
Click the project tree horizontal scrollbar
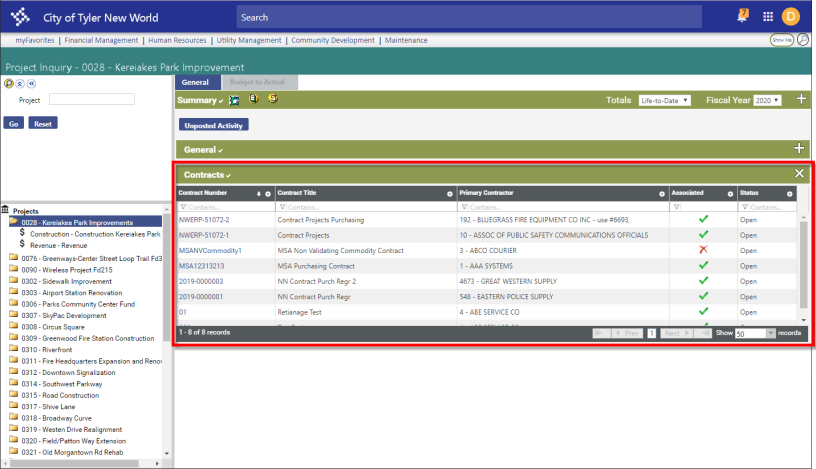coord(74,463)
